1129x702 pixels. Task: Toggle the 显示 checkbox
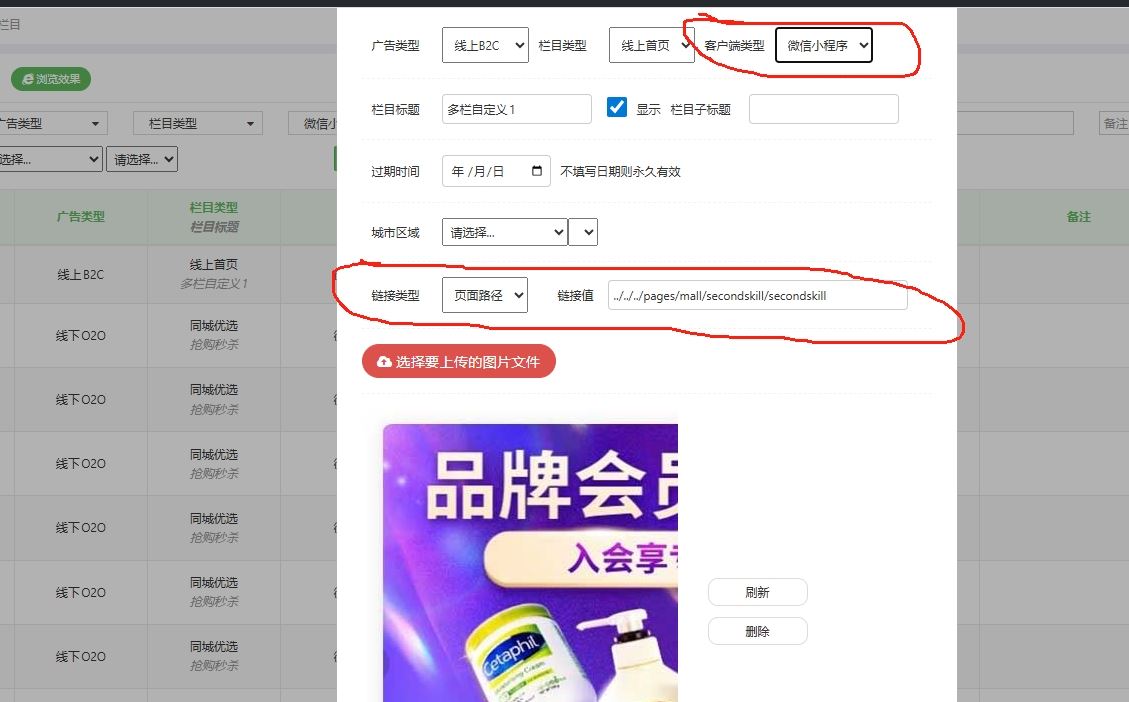coord(617,108)
